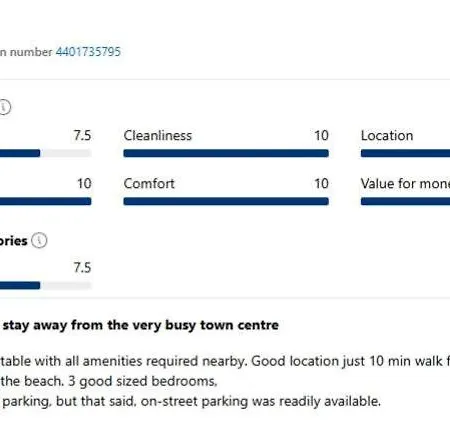Image resolution: width=450 pixels, height=435 pixels.
Task: Open confirmation number 4401735795 link
Action: tap(88, 52)
